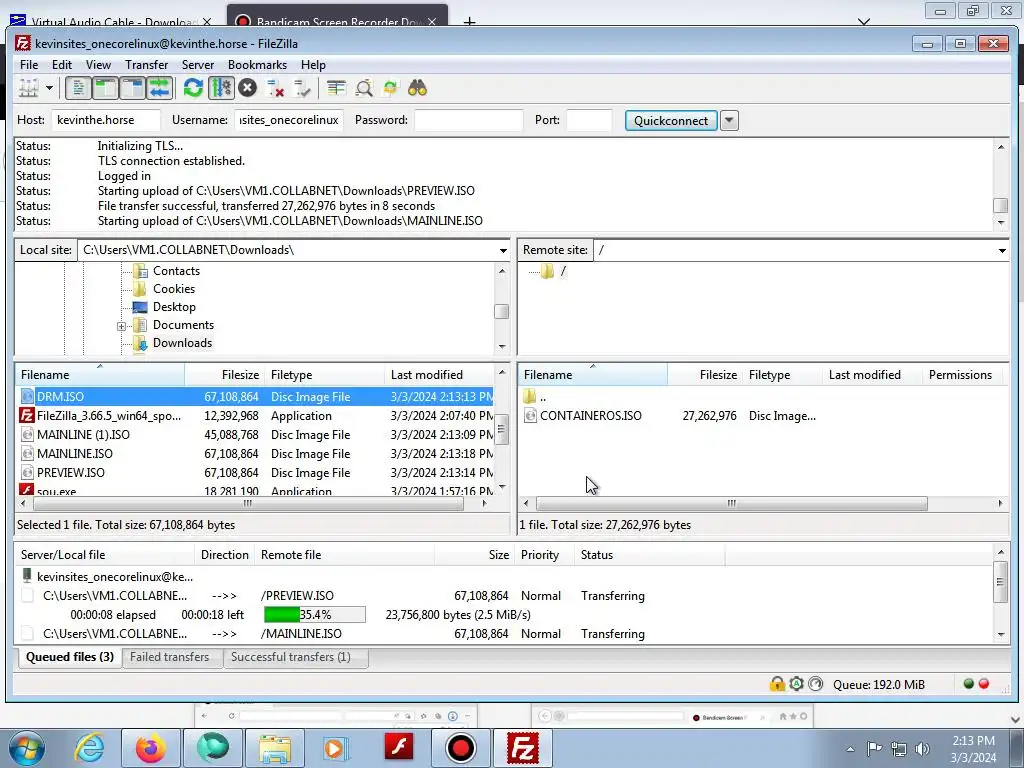
Task: Expand the Documents folder tree node
Action: pyautogui.click(x=121, y=326)
